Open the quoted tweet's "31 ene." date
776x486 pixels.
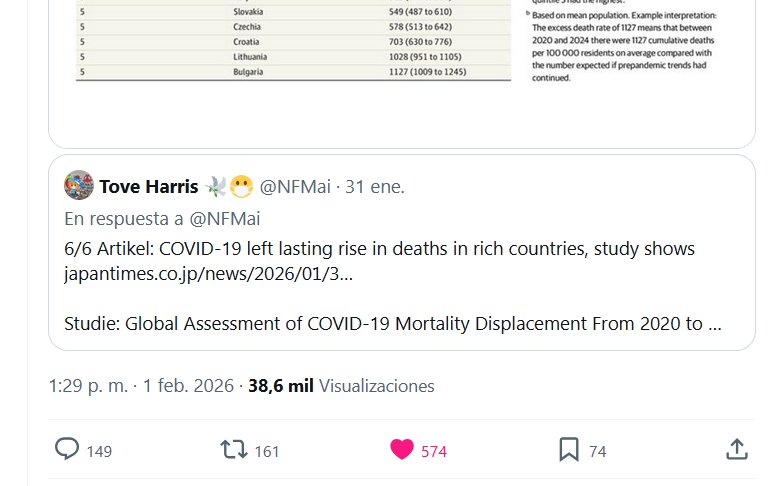375,187
